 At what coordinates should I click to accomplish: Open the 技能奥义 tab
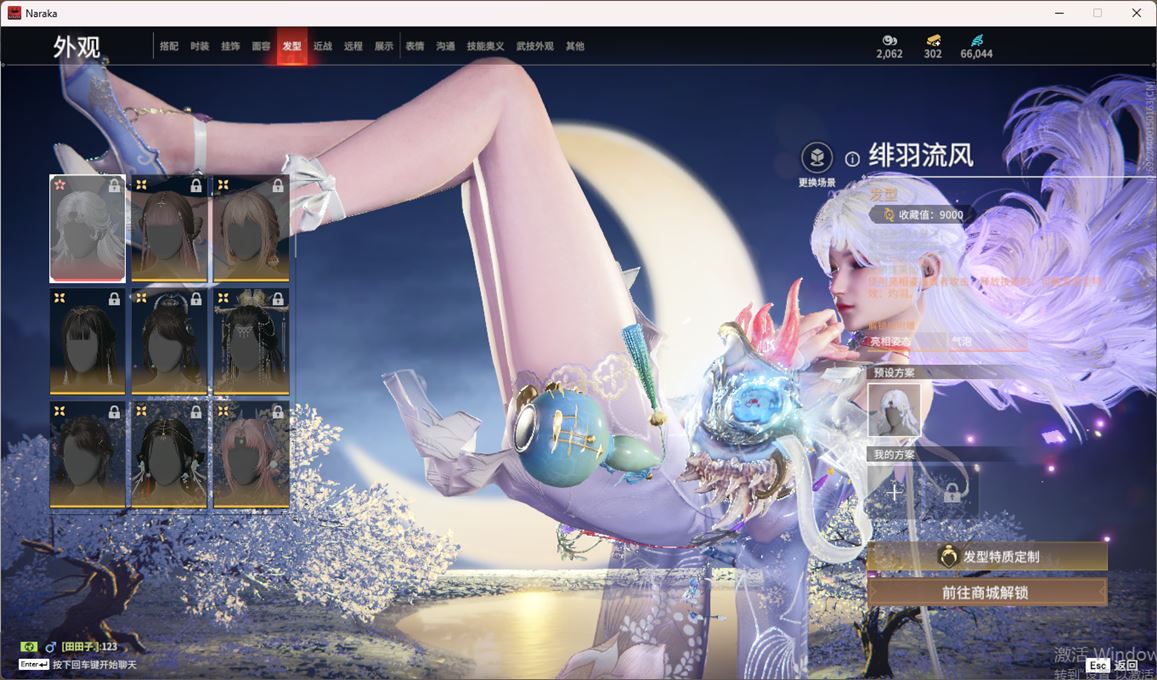coord(486,46)
